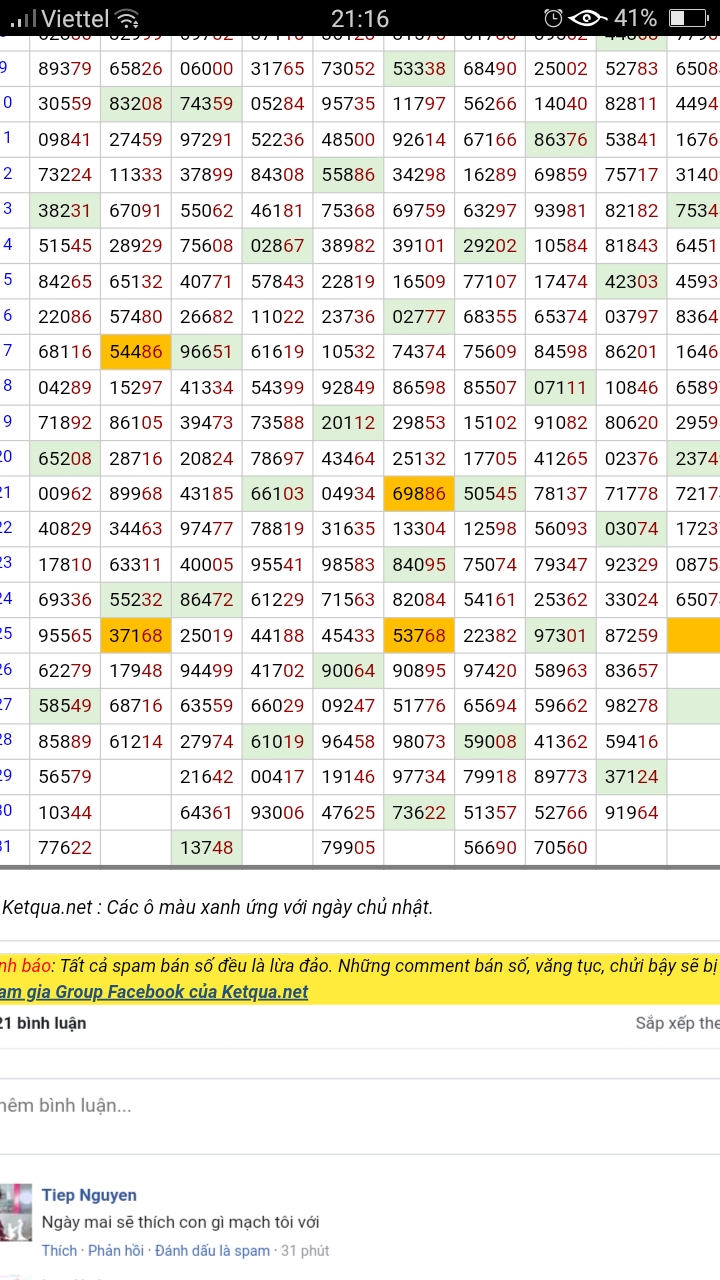Open the 'Sắp xếp theo' sort dropdown

click(677, 1023)
